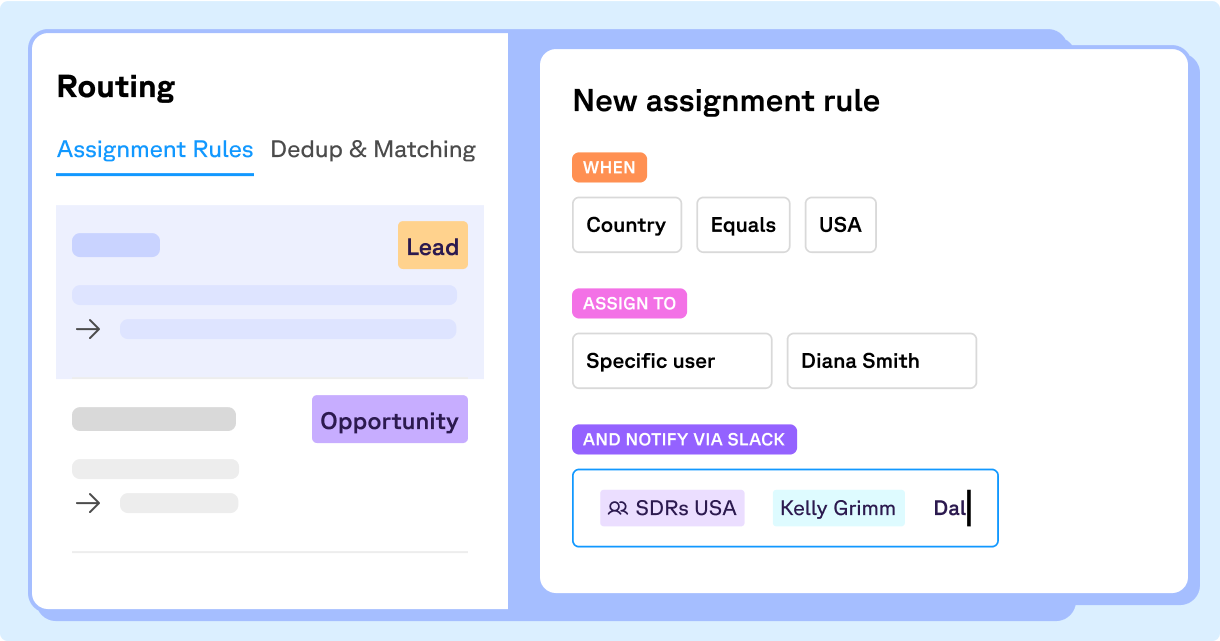Select the Lead badge

[x=432, y=246]
